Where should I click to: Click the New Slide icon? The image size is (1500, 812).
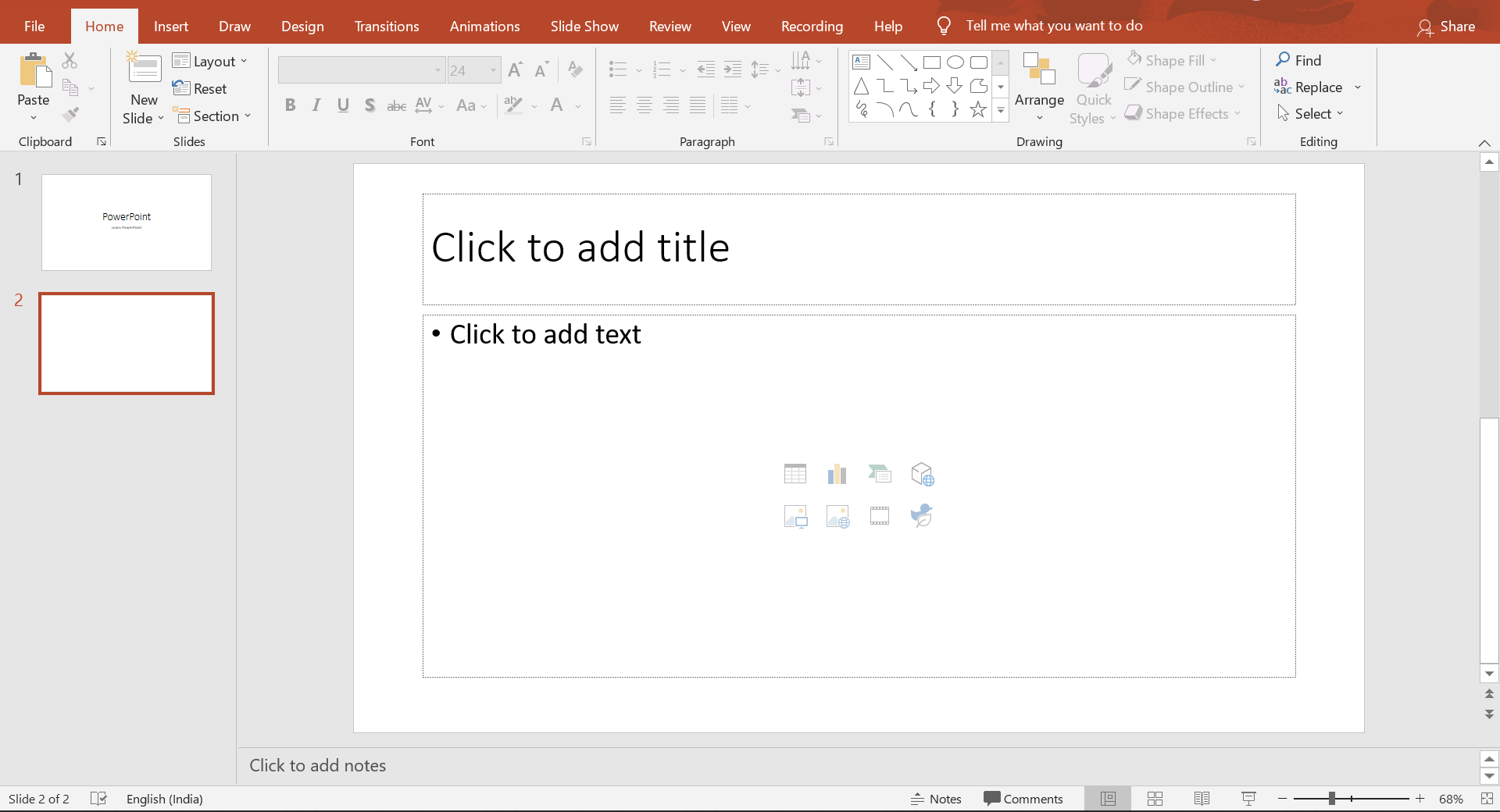coord(144,68)
